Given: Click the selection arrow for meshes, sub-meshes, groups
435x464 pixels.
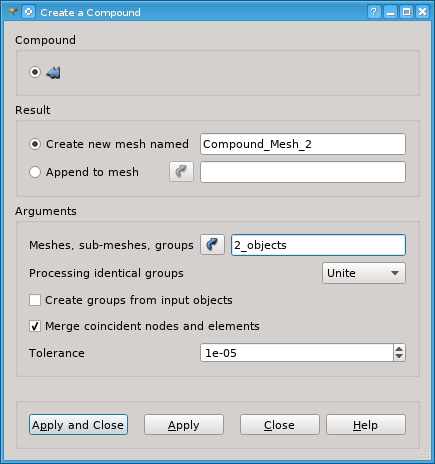Looking at the screenshot, I should coord(212,245).
